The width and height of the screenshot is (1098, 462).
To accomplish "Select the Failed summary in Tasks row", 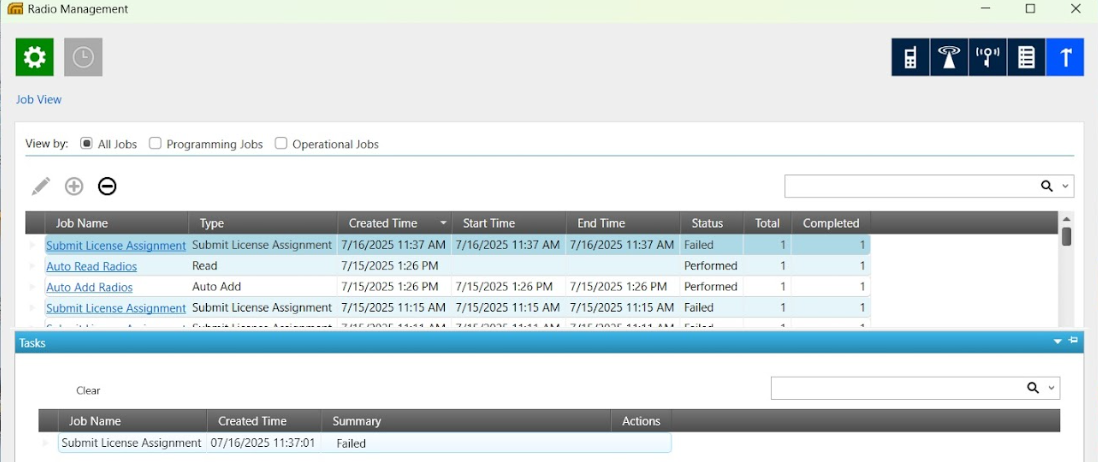I will [351, 443].
